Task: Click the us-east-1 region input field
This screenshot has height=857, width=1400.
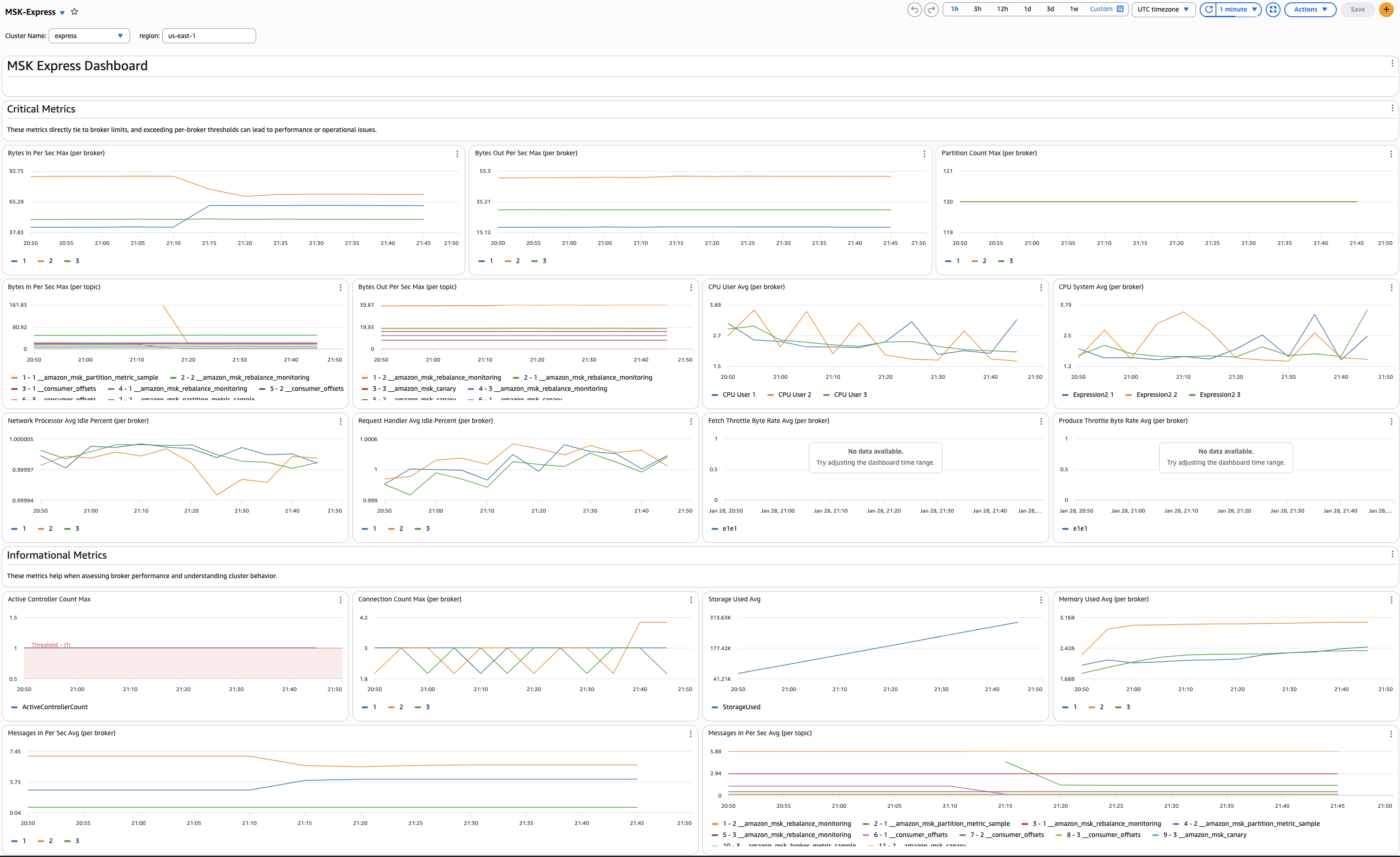Action: pos(209,35)
